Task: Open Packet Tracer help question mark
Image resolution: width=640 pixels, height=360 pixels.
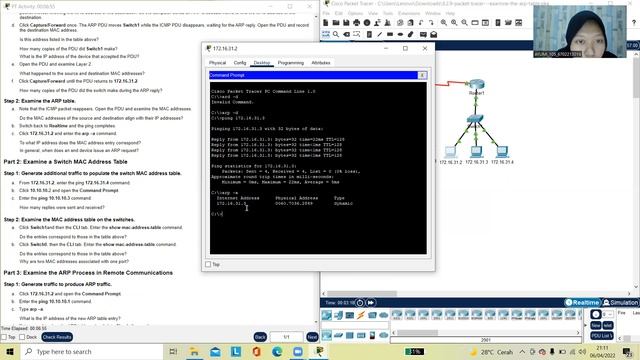Action: pyautogui.click(x=634, y=23)
